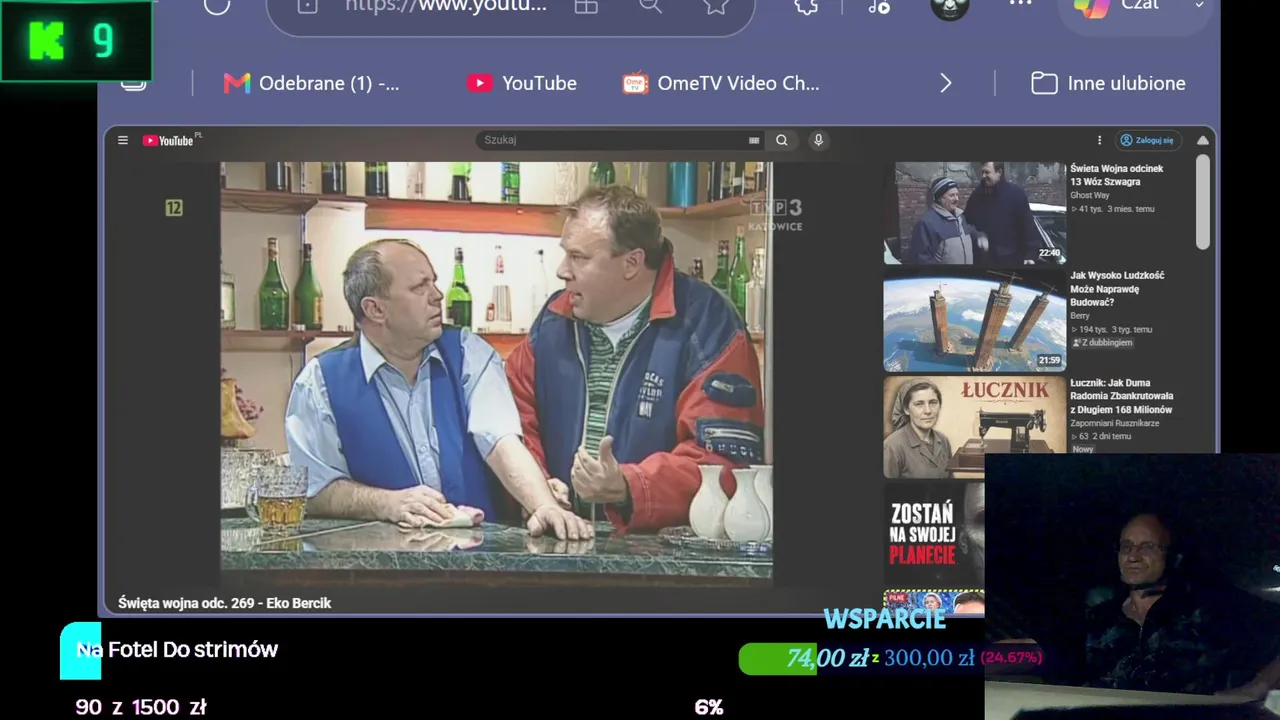Viewport: 1280px width, 720px height.
Task: Open the YouTube bookmark in favorites bar
Action: (x=522, y=83)
